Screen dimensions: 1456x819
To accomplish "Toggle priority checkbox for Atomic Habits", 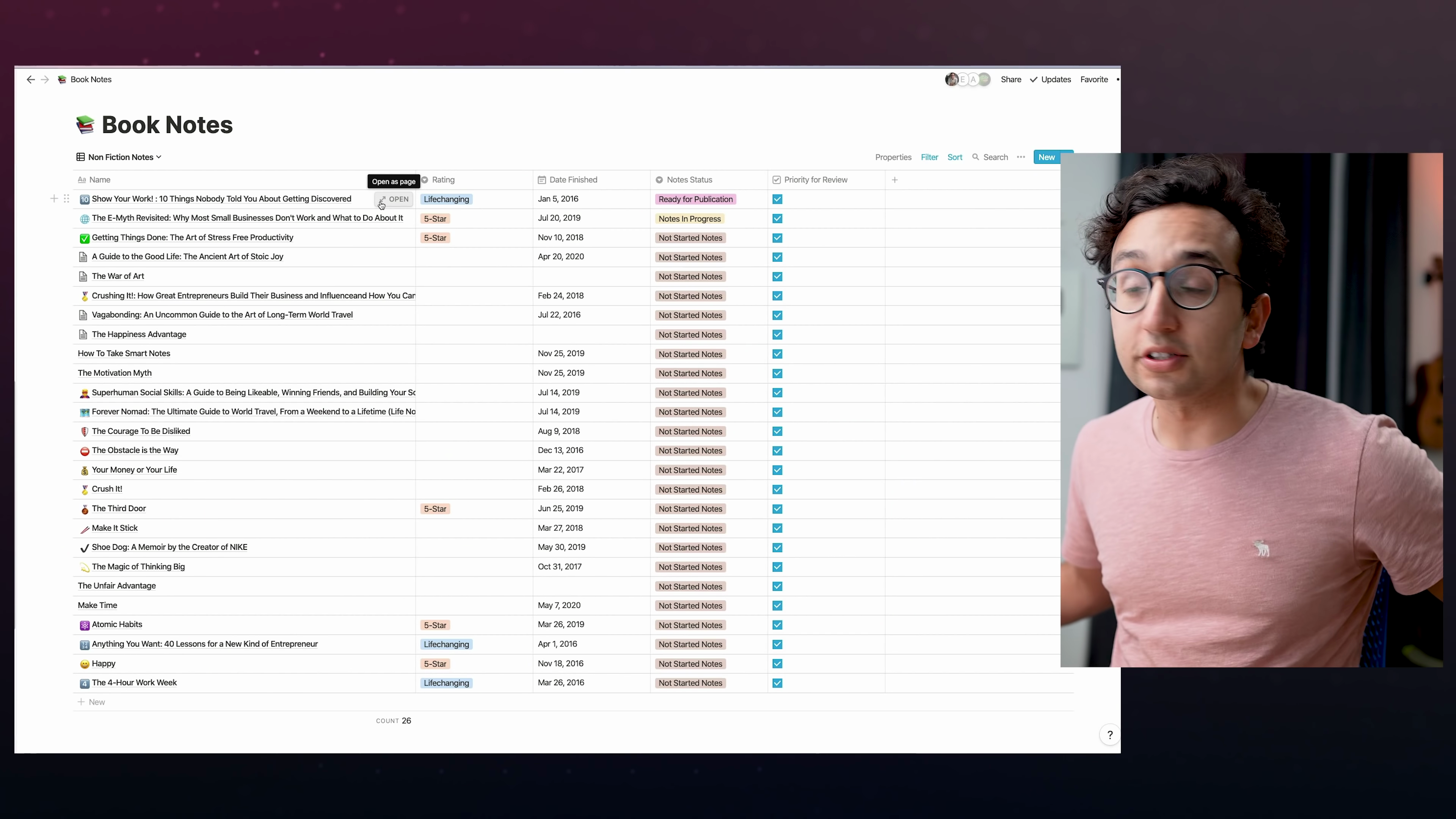I will [x=777, y=624].
